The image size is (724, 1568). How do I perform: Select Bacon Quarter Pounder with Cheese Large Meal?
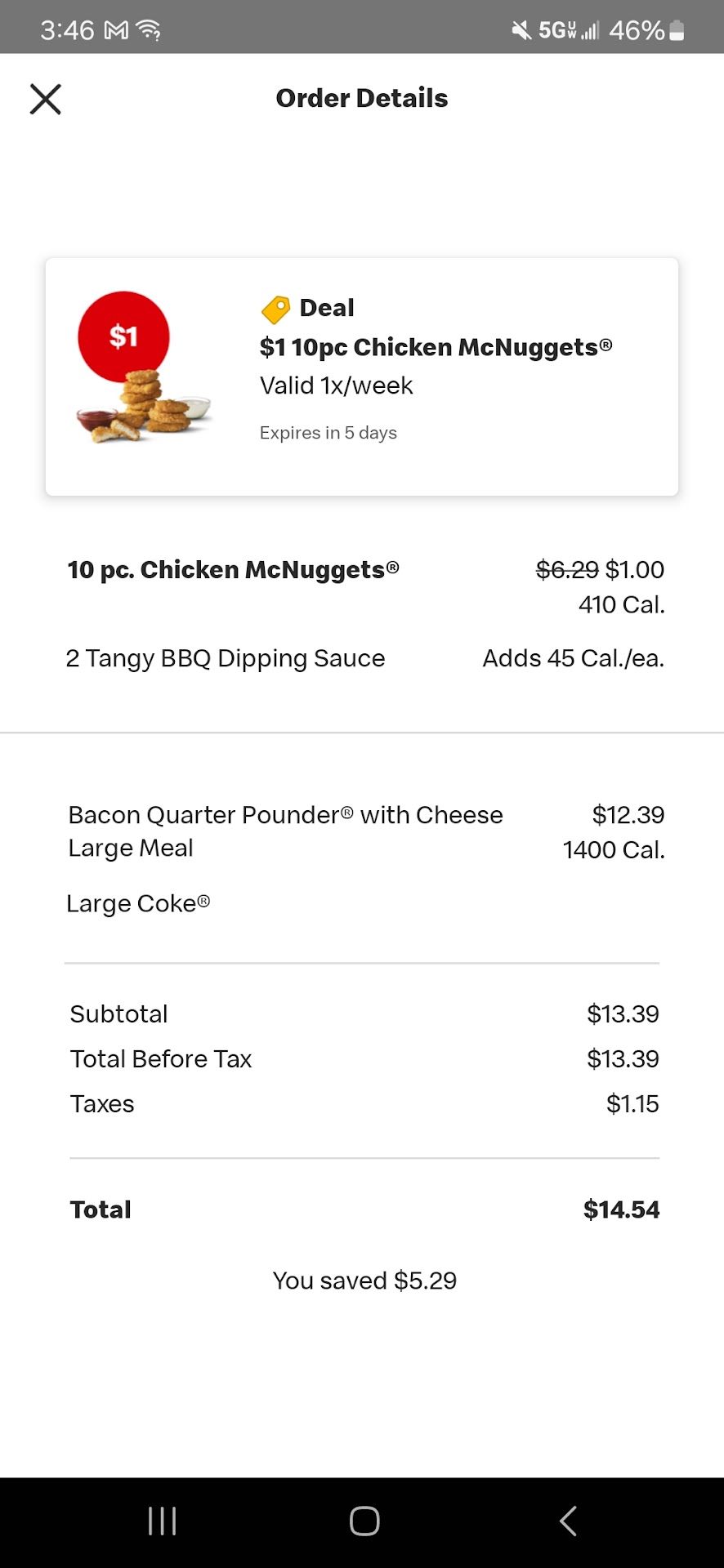coord(285,831)
